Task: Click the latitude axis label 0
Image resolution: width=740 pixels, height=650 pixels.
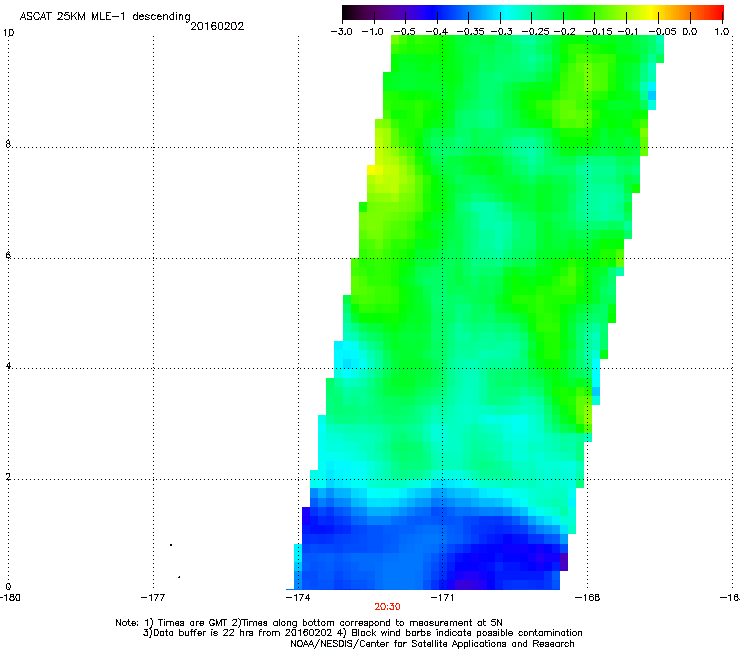Action: coord(8,587)
